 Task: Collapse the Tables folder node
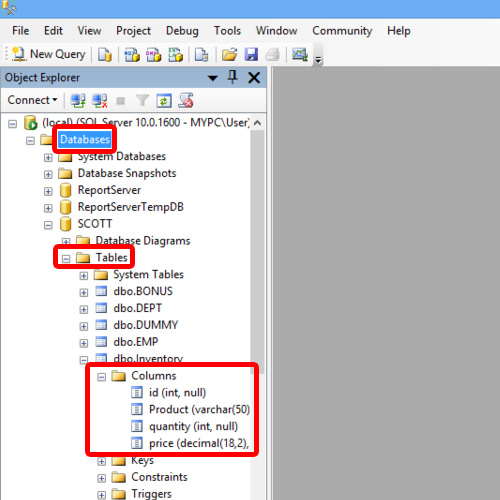pos(66,258)
